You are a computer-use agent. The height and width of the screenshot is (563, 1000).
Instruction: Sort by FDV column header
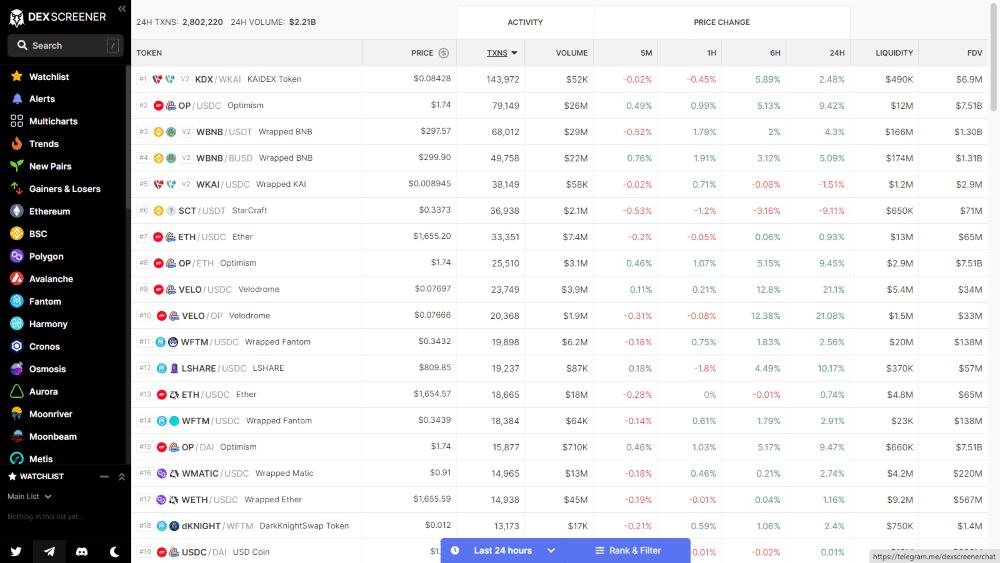(974, 53)
